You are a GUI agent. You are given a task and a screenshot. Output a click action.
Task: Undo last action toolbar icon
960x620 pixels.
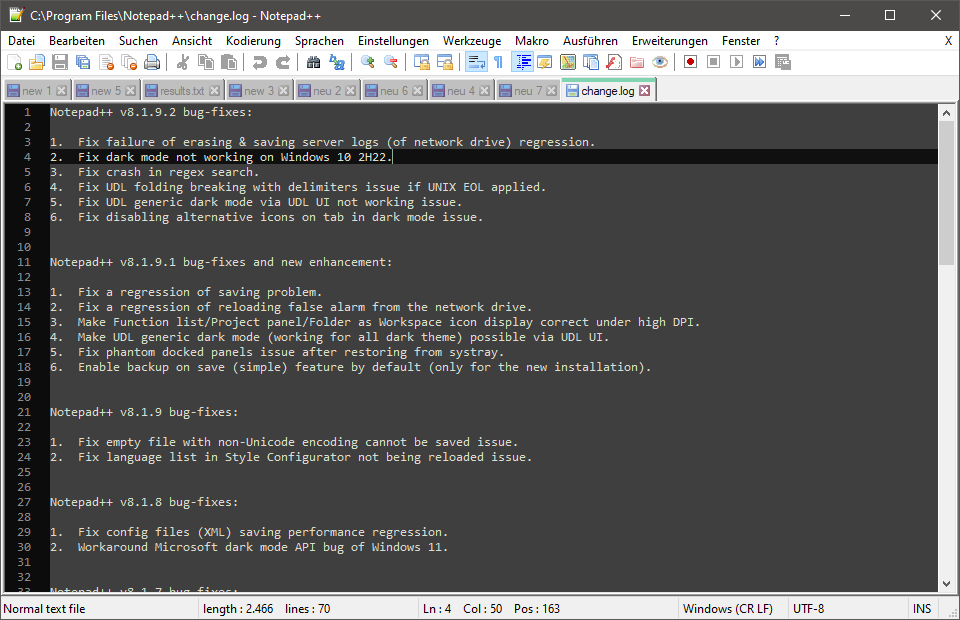(260, 62)
